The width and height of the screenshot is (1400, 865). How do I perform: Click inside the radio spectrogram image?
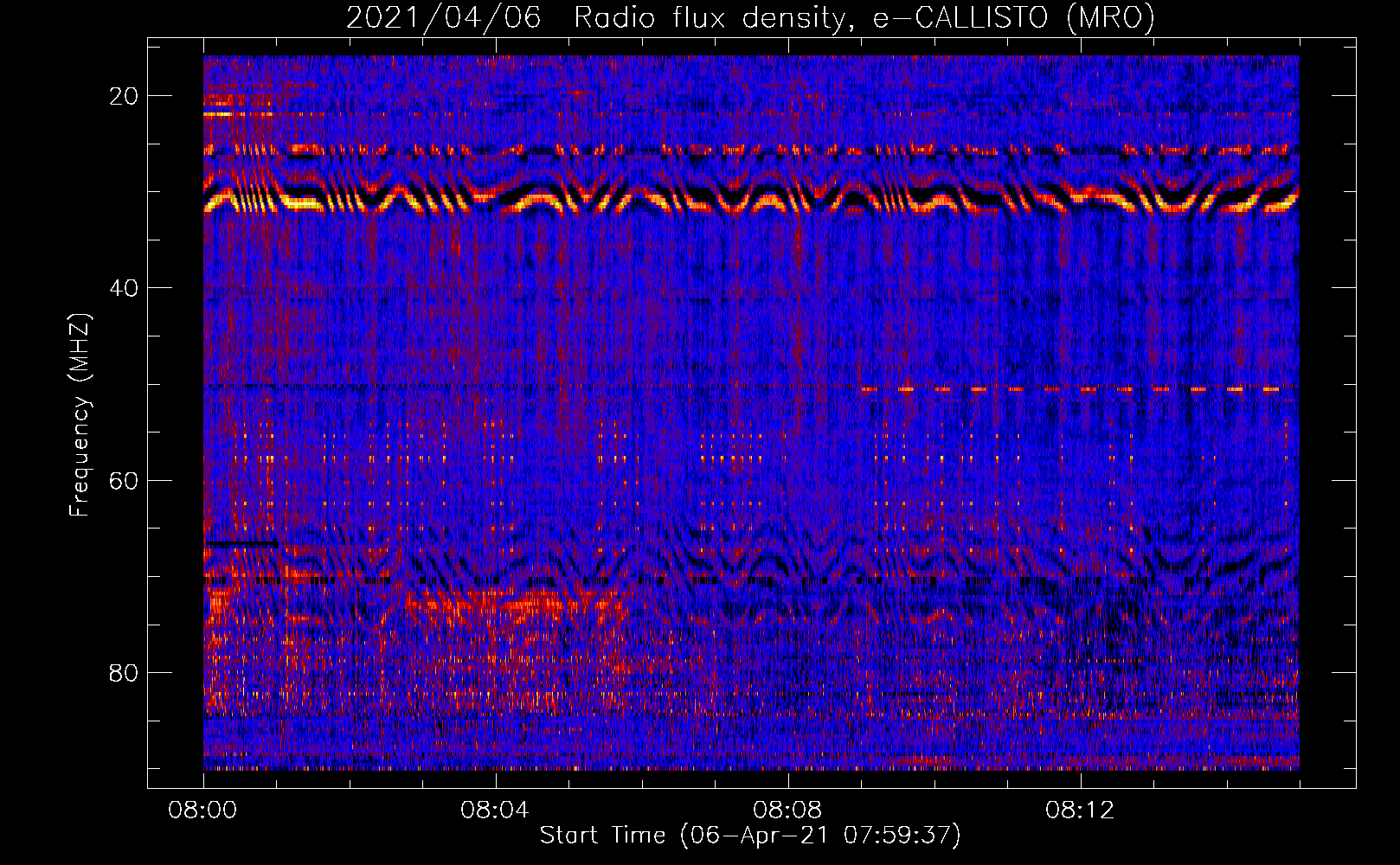[x=751, y=413]
